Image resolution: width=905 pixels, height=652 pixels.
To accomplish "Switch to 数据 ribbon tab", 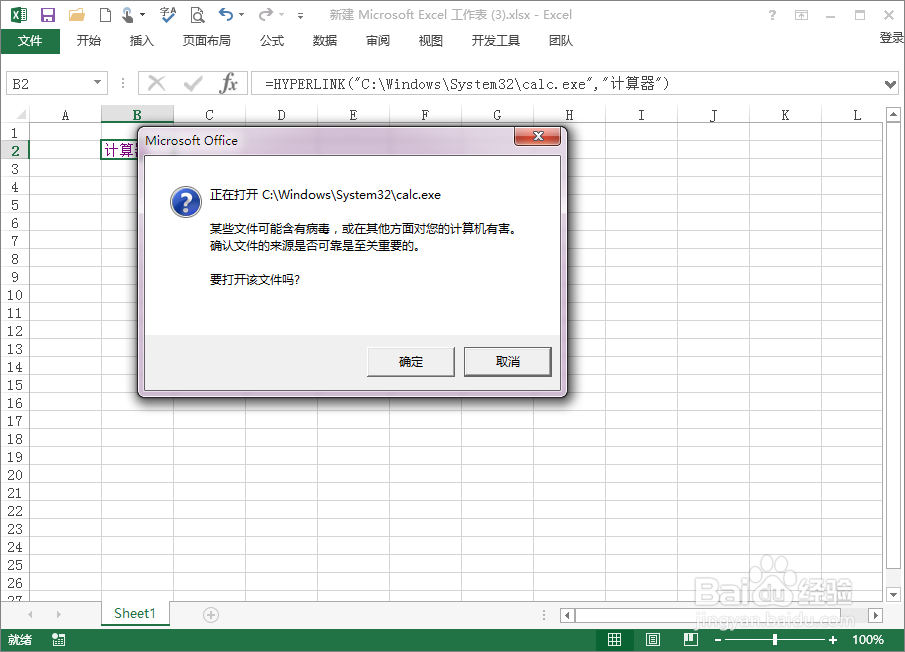I will point(325,40).
